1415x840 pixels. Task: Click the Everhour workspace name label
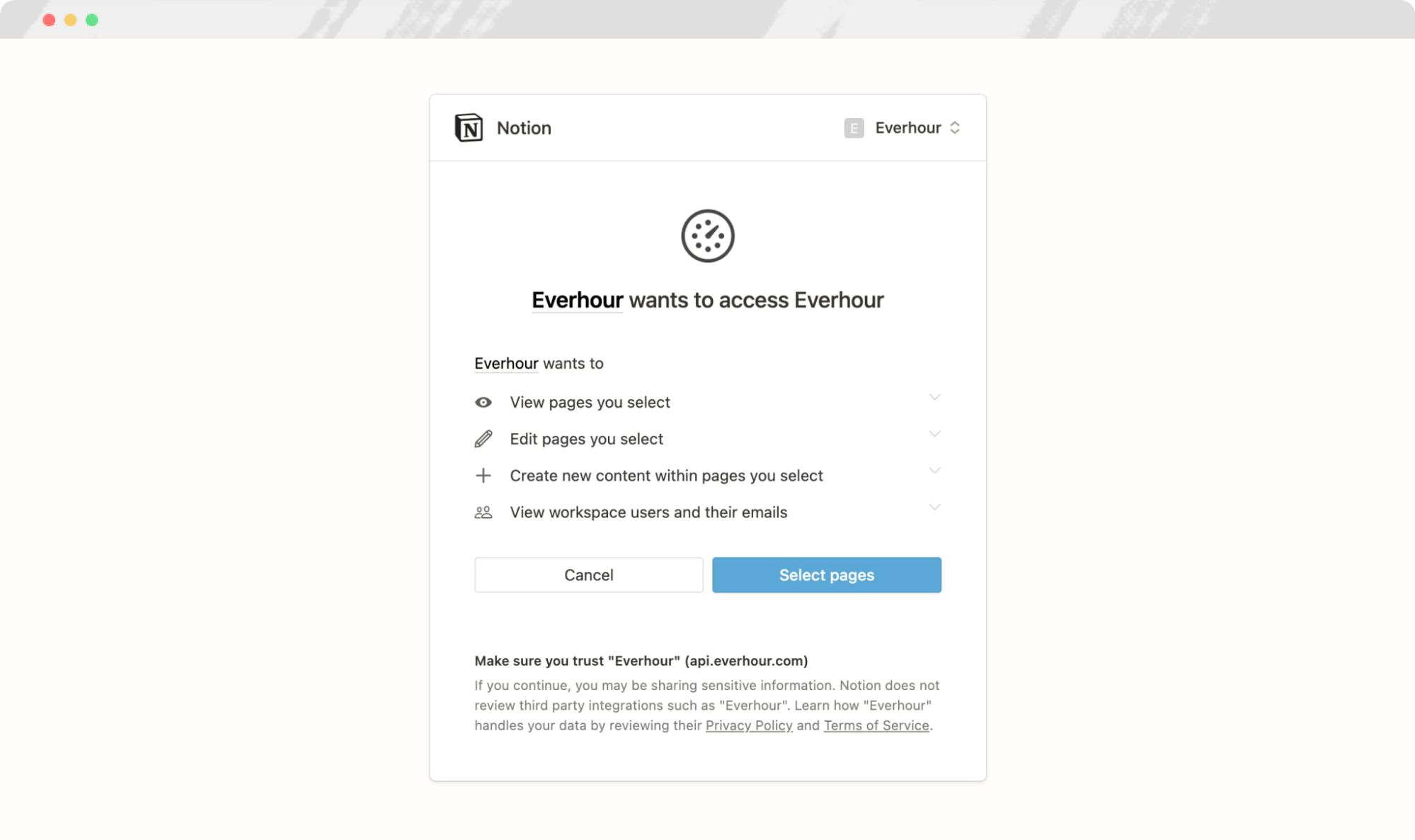(907, 127)
